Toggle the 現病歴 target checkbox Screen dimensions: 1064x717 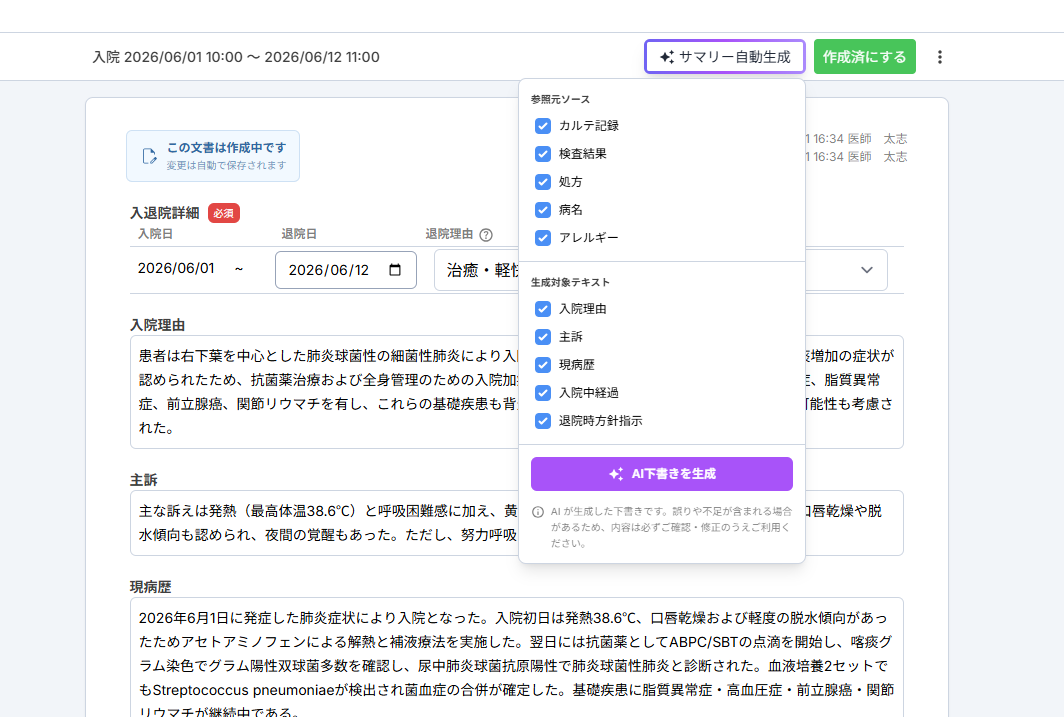(x=543, y=365)
